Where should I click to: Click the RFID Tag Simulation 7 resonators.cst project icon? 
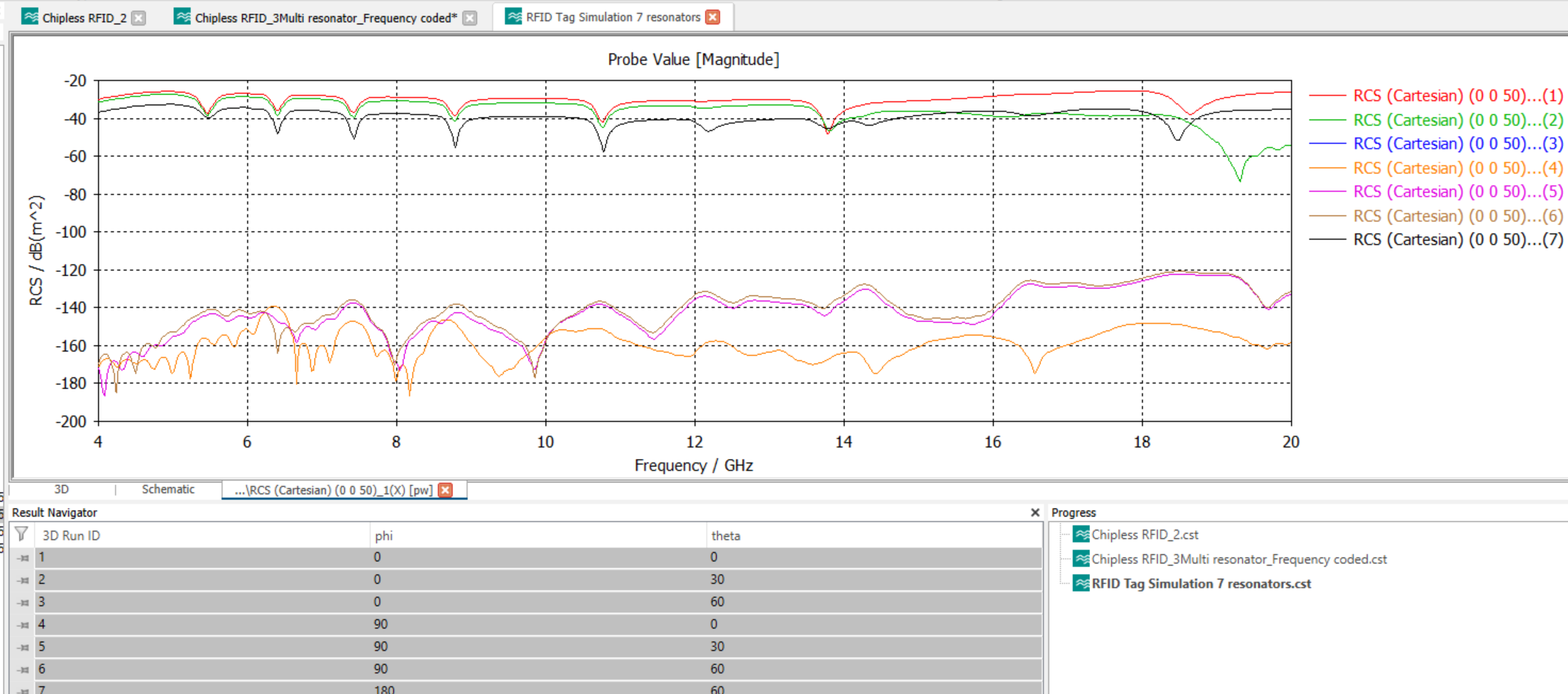(x=1081, y=583)
